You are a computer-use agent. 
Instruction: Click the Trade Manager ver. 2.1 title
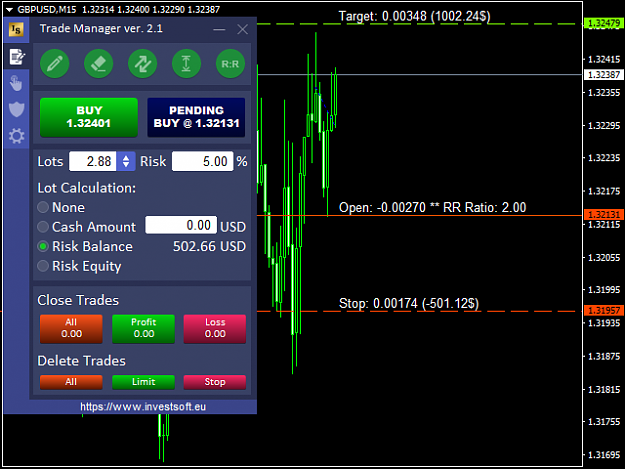click(101, 28)
